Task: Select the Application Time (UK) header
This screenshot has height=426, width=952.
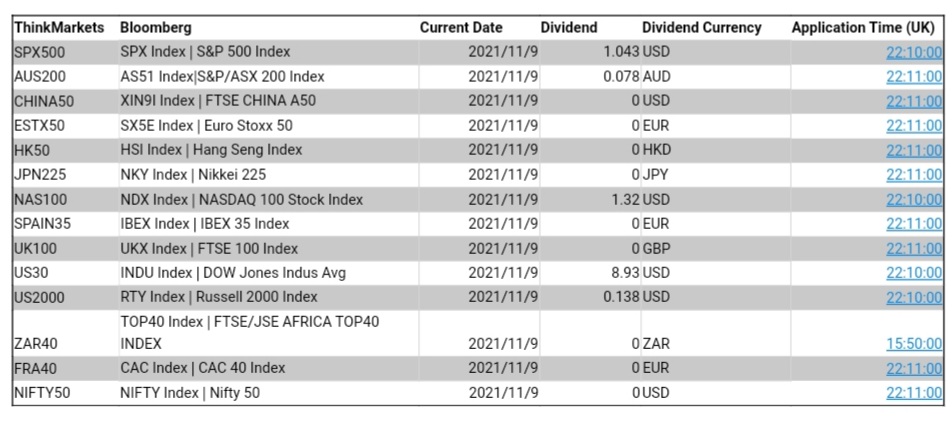Action: pos(862,28)
